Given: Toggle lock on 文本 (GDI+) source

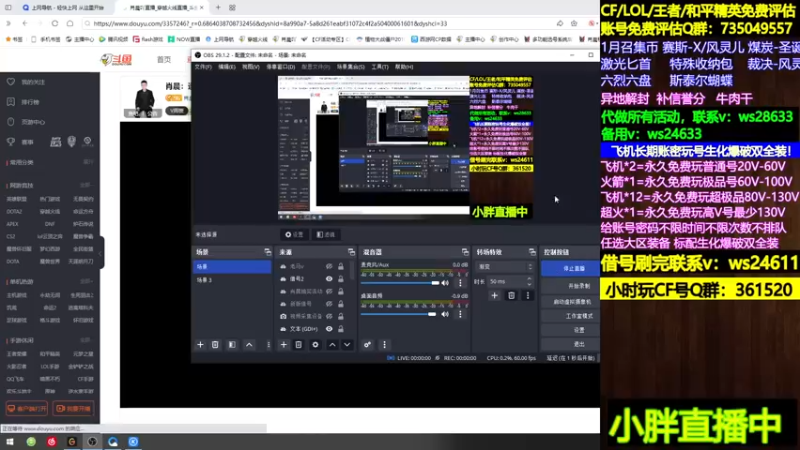Looking at the screenshot, I should tap(341, 329).
